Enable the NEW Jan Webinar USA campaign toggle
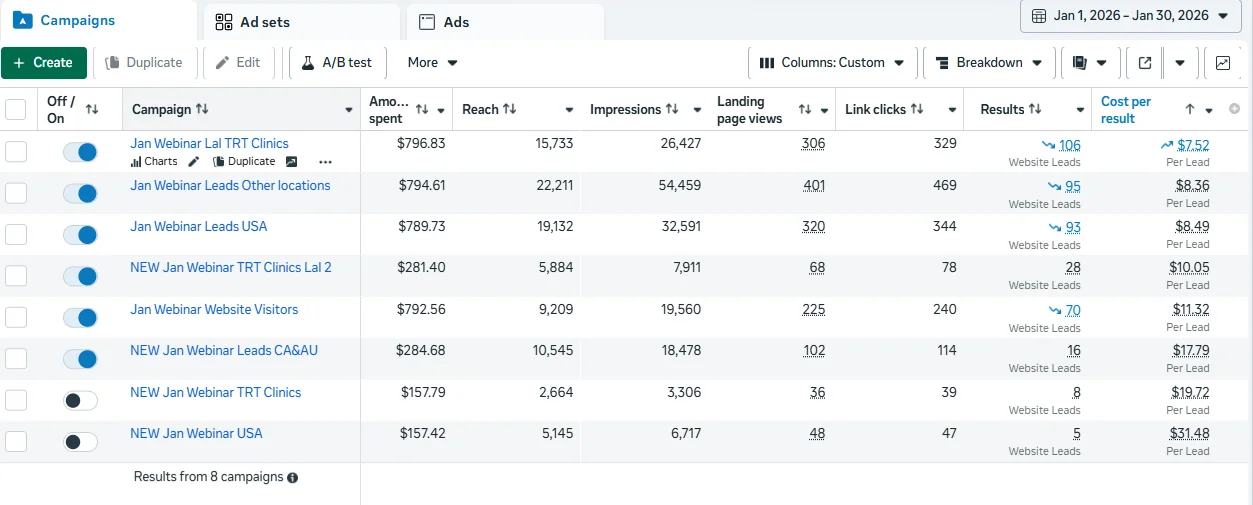Screen dimensions: 1253x505 click(80, 441)
